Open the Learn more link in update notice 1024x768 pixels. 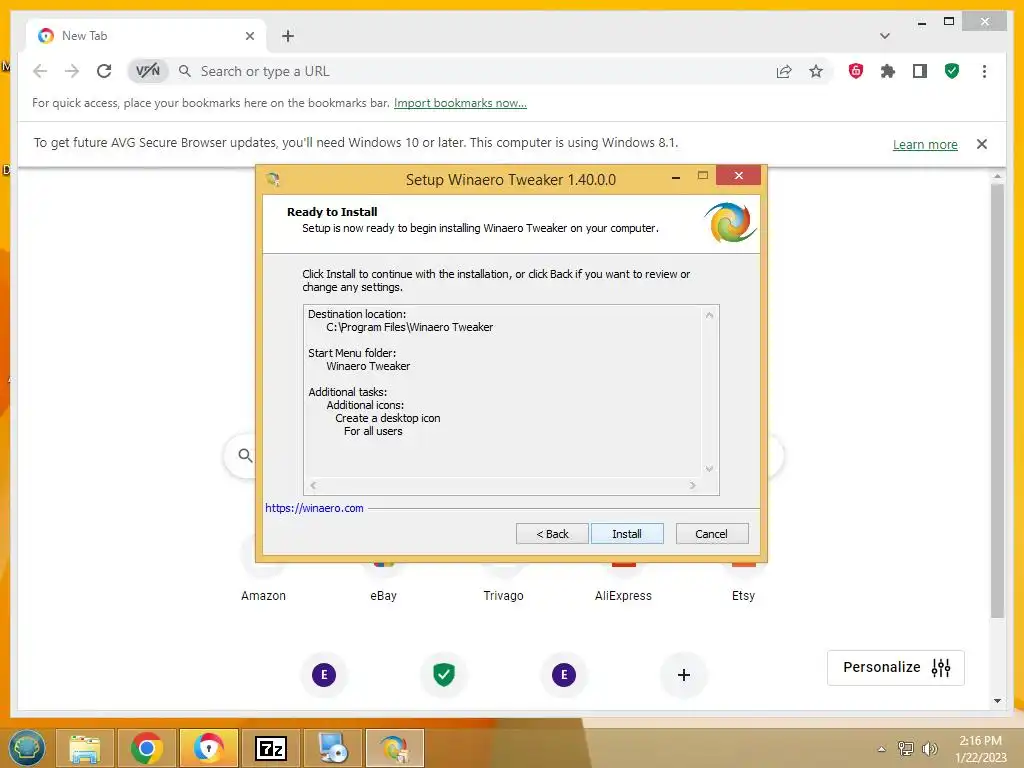925,144
